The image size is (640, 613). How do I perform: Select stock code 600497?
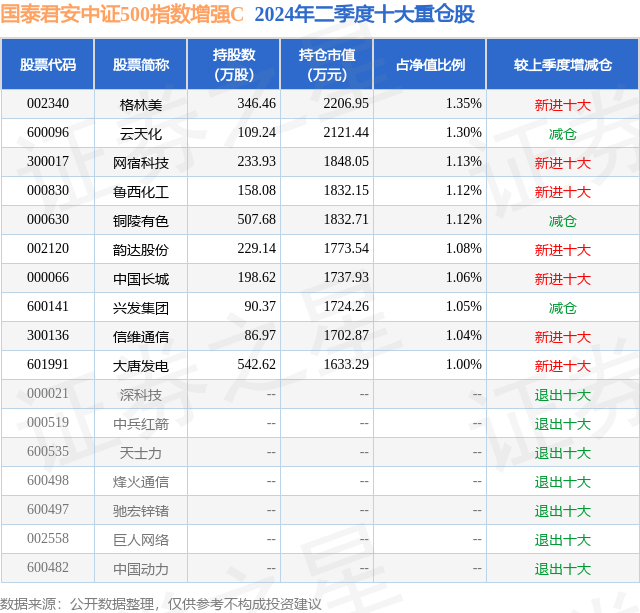click(x=48, y=509)
